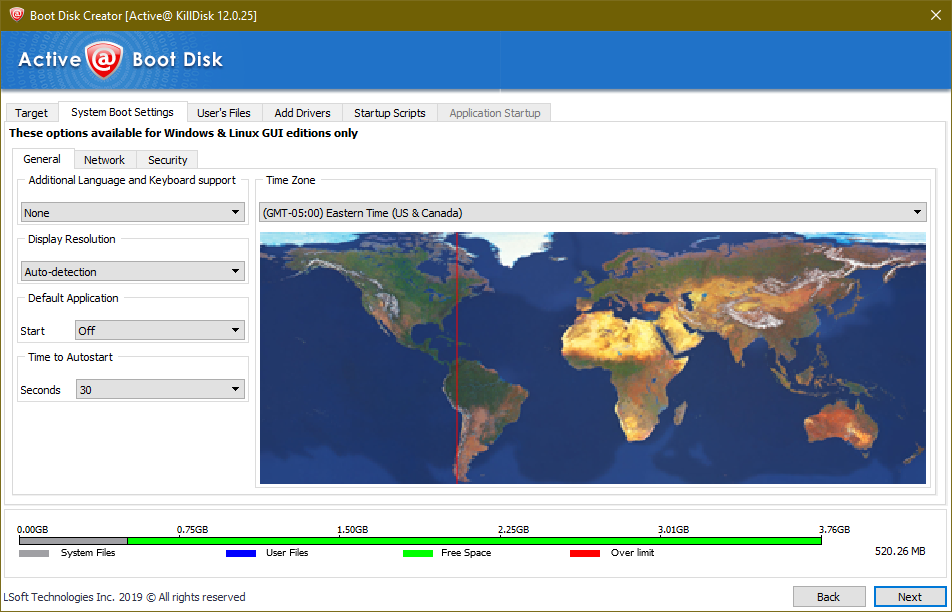952x612 pixels.
Task: Open the Security sub-tab
Action: tap(167, 160)
